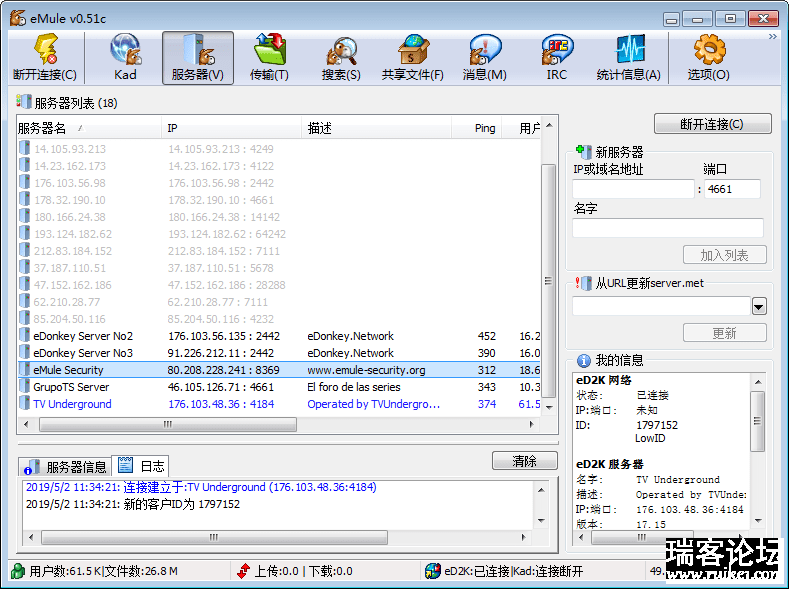This screenshot has height=589, width=789.
Task: Click the upload/download arrows status icon
Action: (x=244, y=571)
